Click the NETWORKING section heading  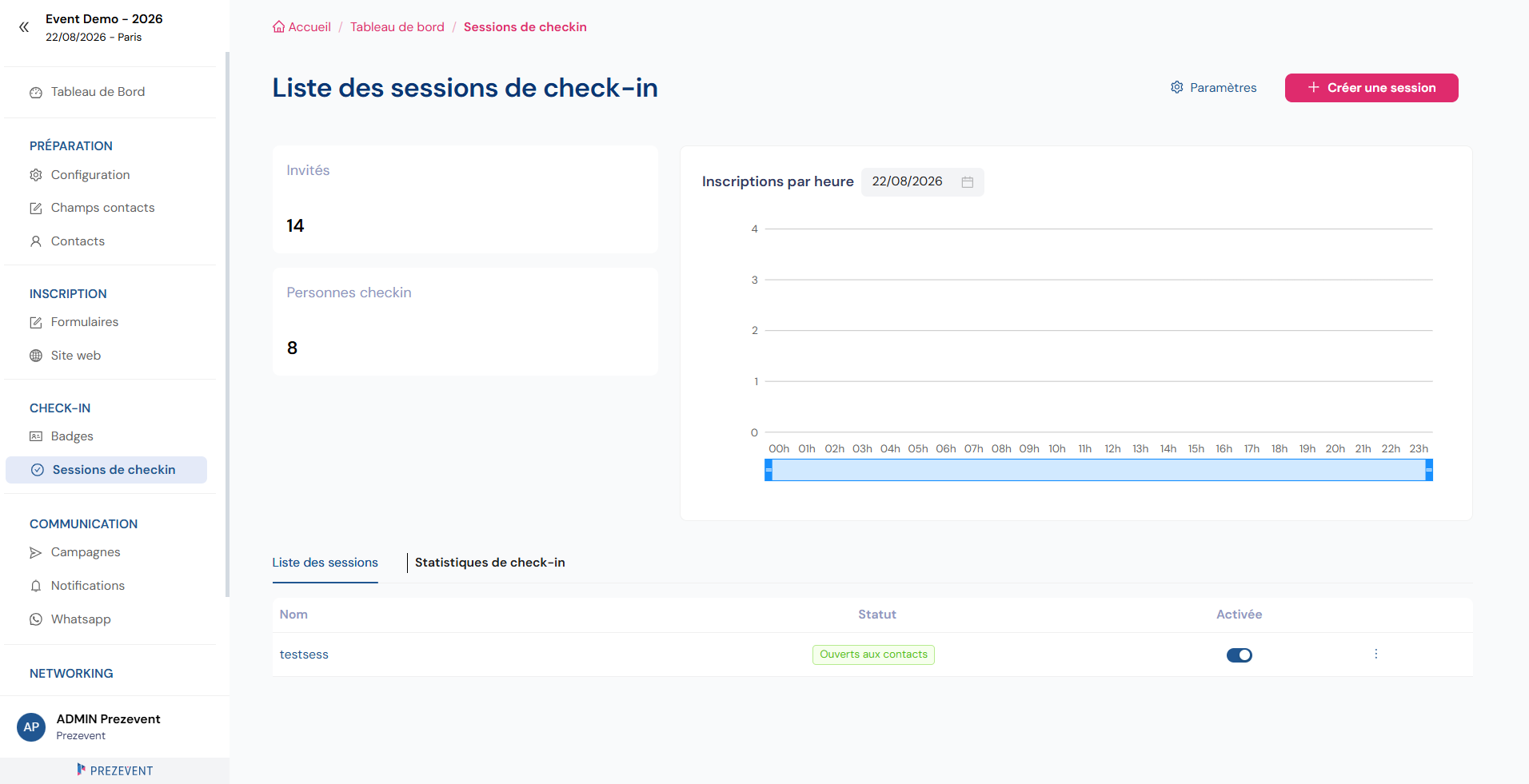(71, 674)
